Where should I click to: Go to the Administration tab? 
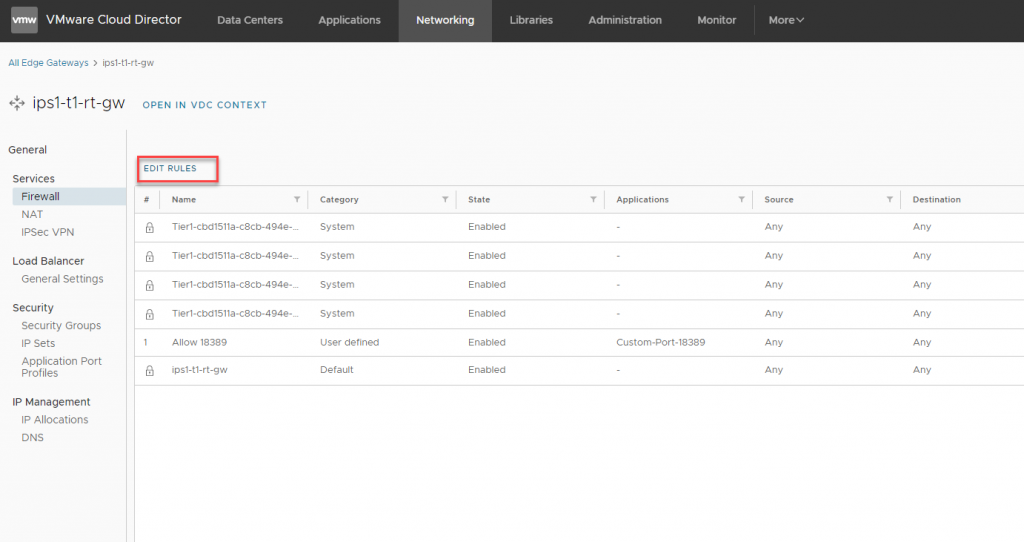tap(624, 20)
